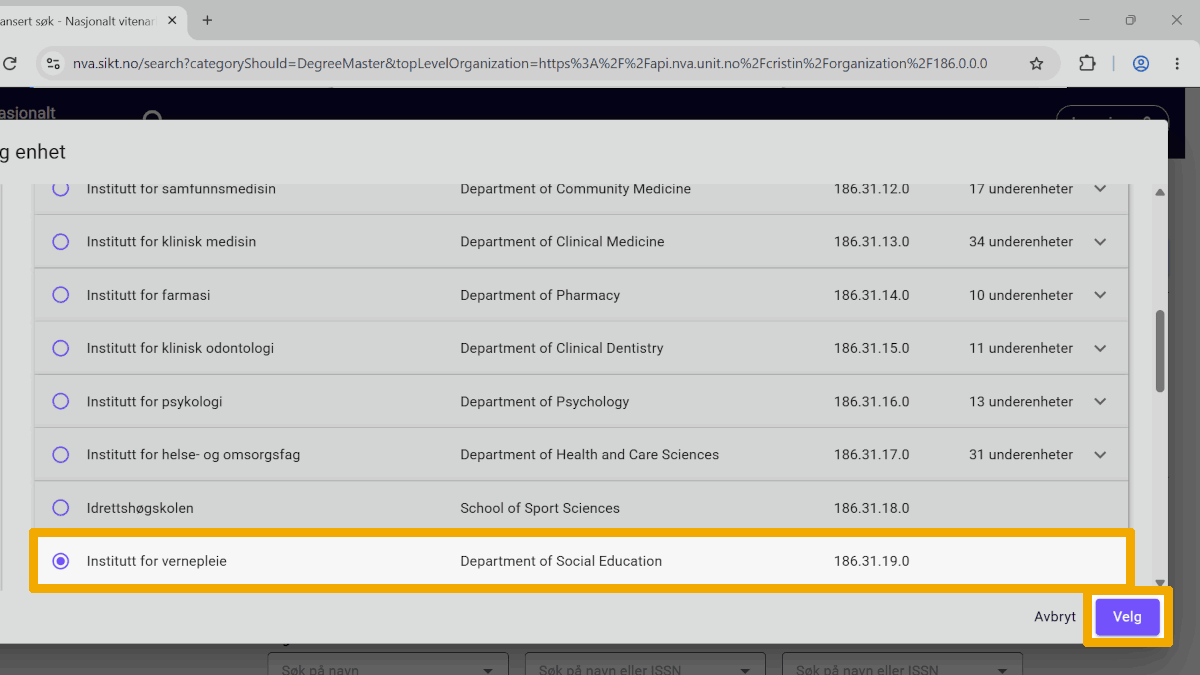Bookmark this page with star icon
1200x675 pixels.
[1037, 63]
